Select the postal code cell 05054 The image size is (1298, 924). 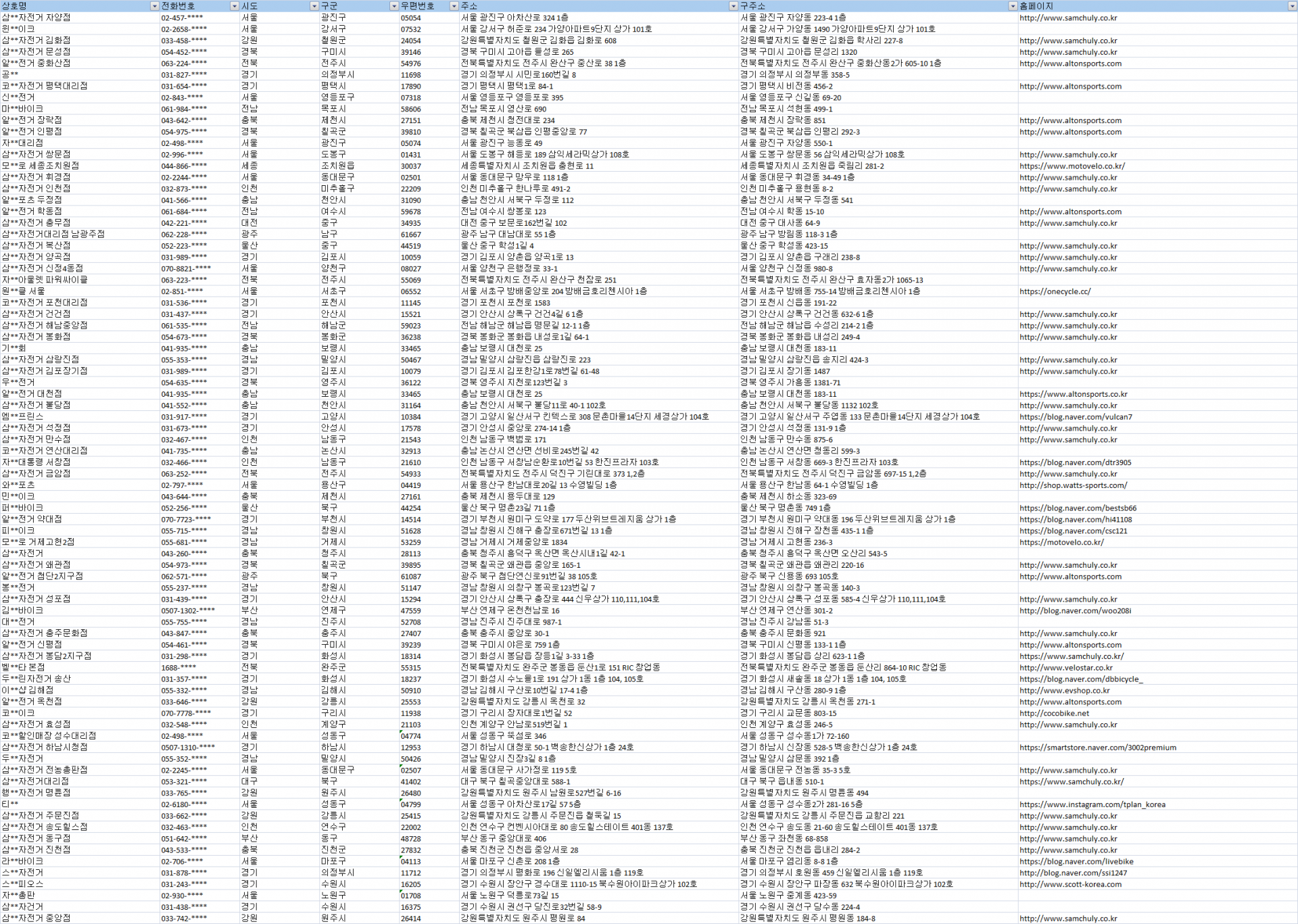pos(410,18)
